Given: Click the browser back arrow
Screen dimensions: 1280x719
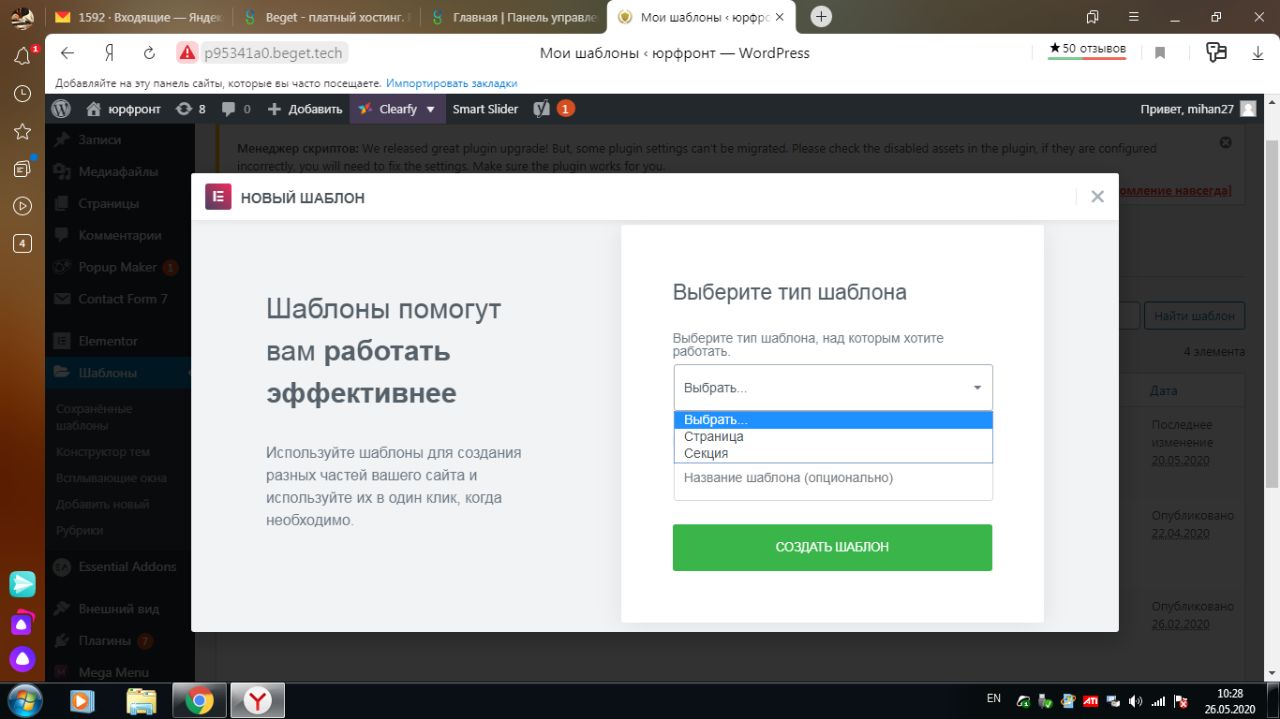Looking at the screenshot, I should (x=67, y=53).
